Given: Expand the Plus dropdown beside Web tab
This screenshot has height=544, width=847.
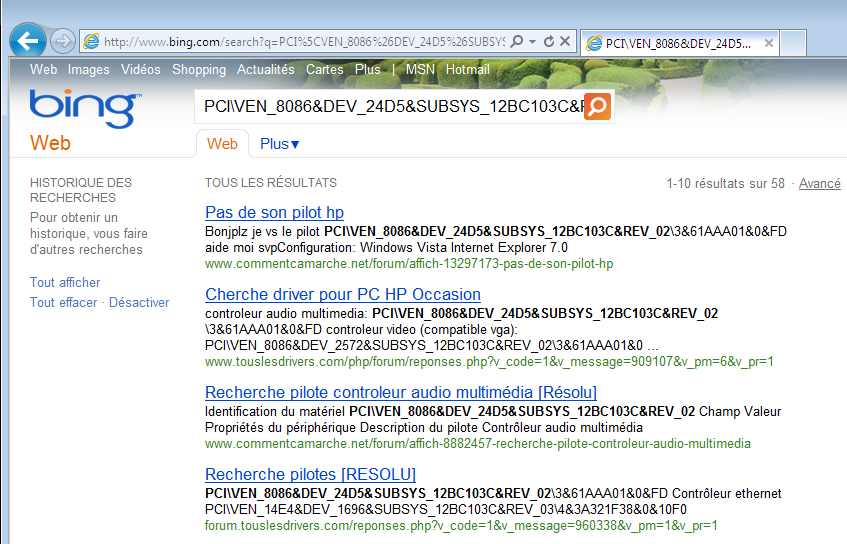Looking at the screenshot, I should [x=279, y=144].
